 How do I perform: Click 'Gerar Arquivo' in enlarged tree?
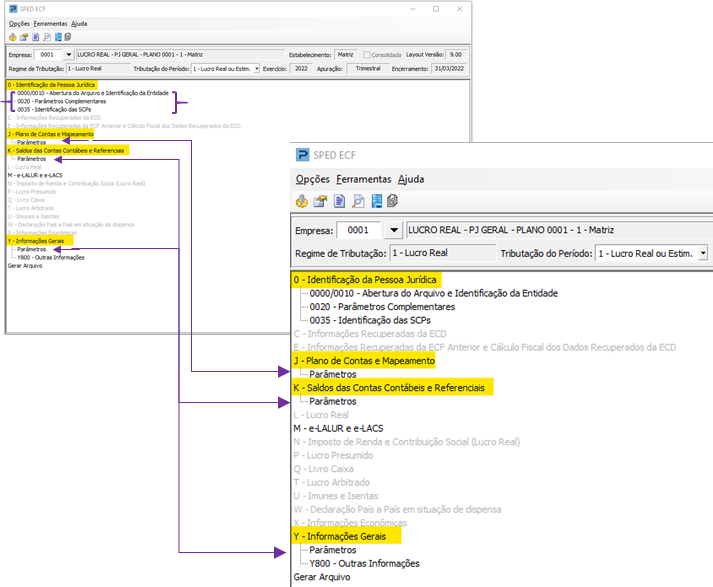[322, 577]
